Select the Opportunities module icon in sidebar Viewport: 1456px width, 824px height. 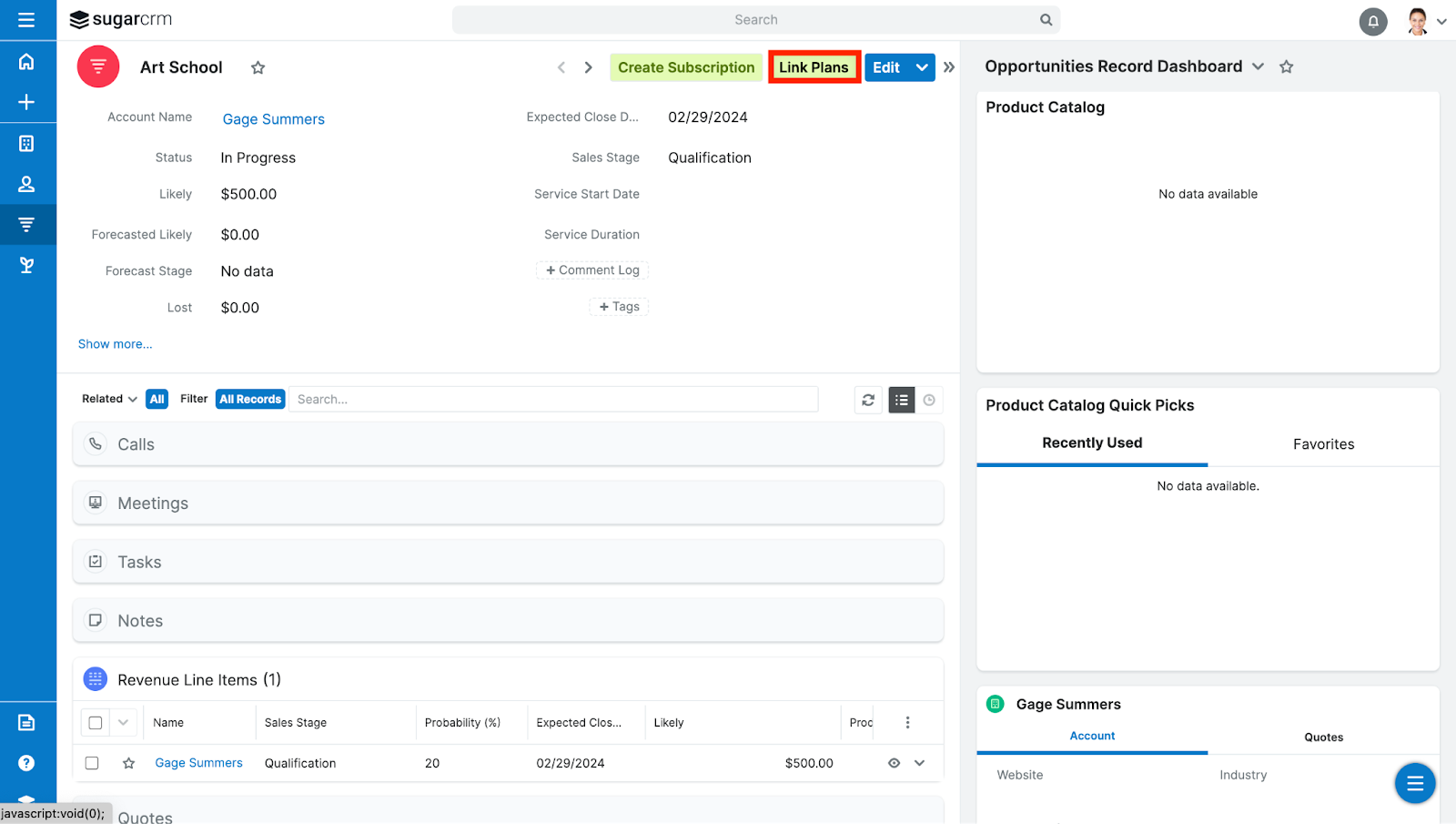point(26,224)
